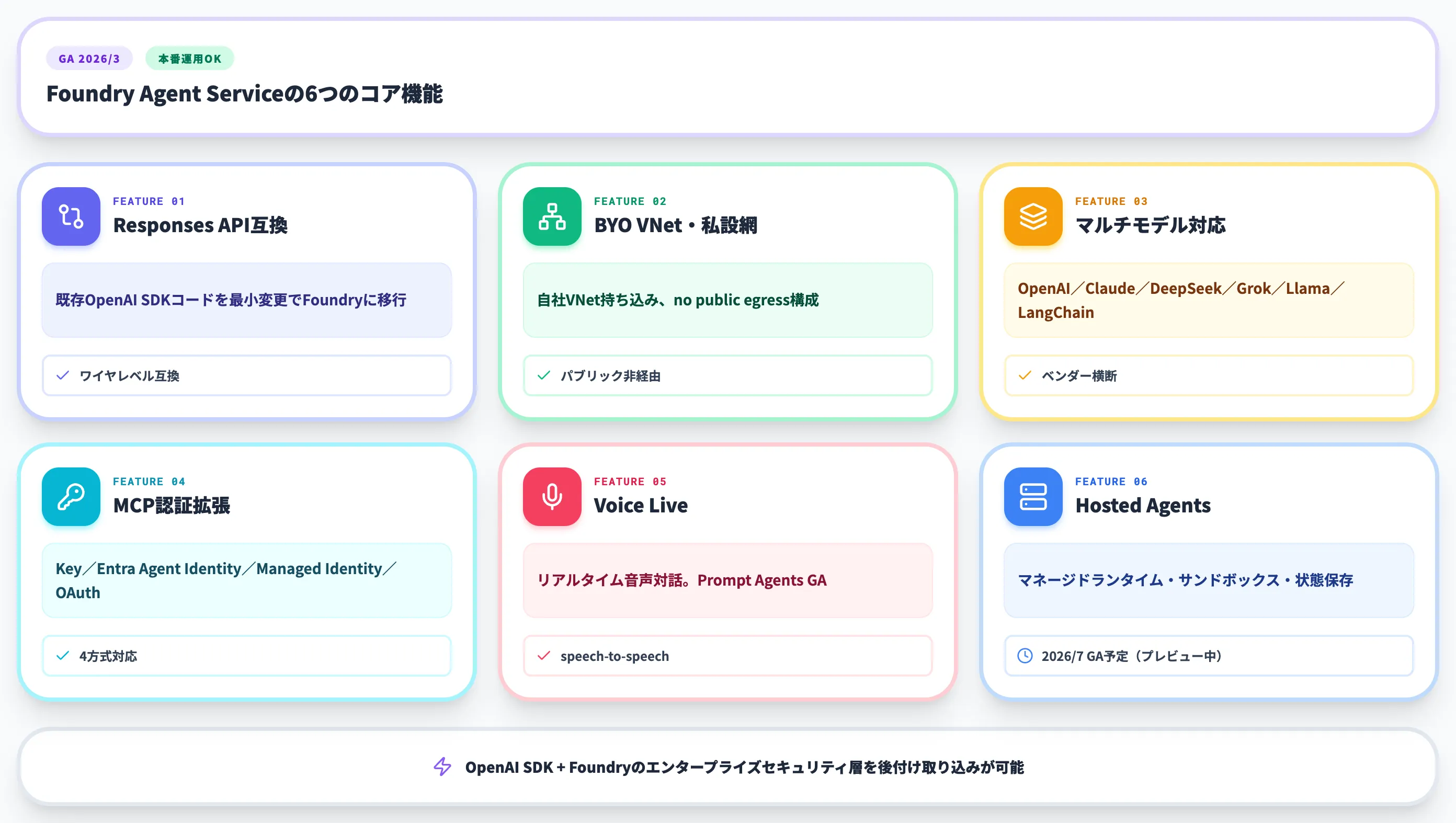
Task: Click the orange multi-model layers icon
Action: click(x=1033, y=216)
